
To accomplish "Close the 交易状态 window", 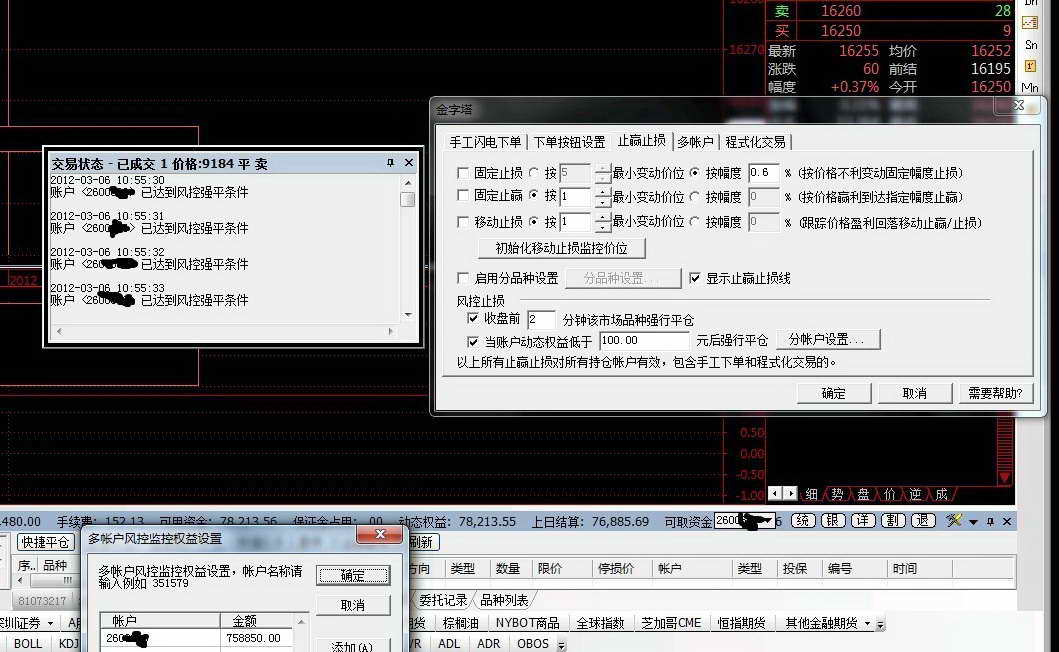I will (409, 163).
